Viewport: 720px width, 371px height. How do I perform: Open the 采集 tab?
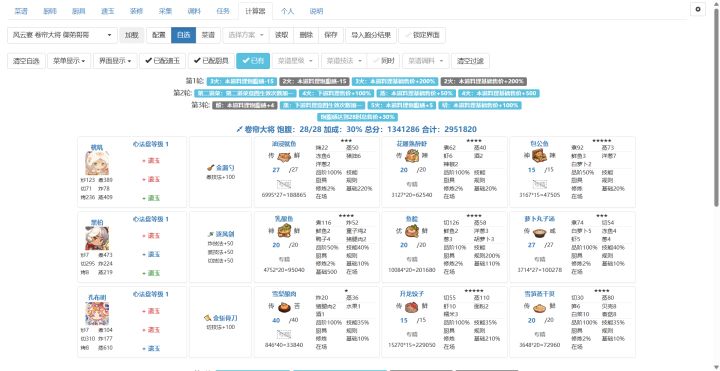click(165, 11)
